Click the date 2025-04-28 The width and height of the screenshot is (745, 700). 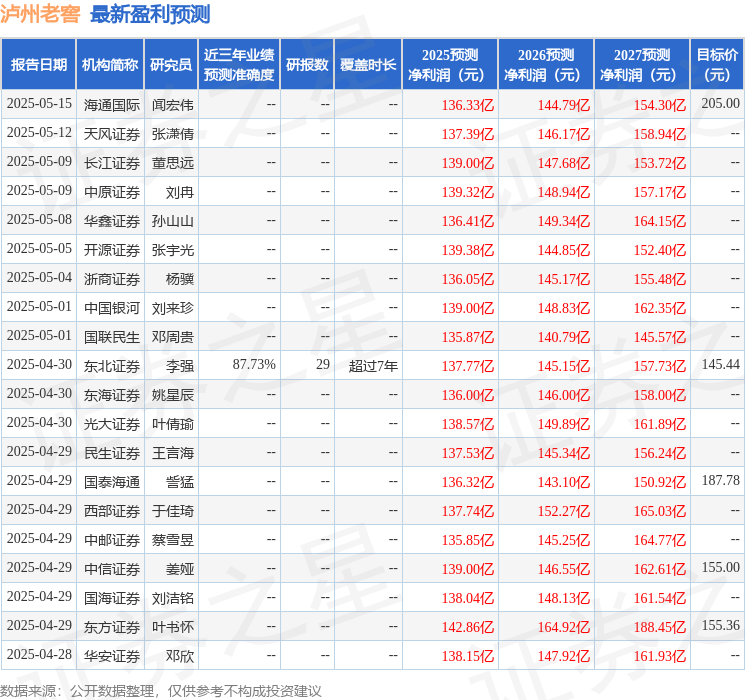pos(39,654)
